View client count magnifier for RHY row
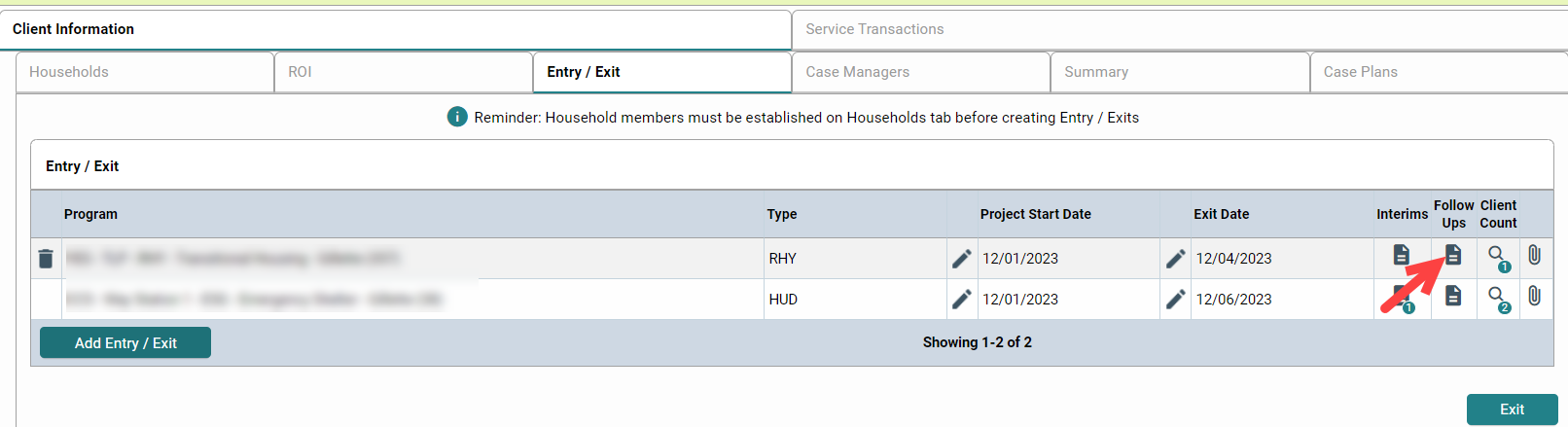The height and width of the screenshot is (427, 1568). (x=1498, y=258)
